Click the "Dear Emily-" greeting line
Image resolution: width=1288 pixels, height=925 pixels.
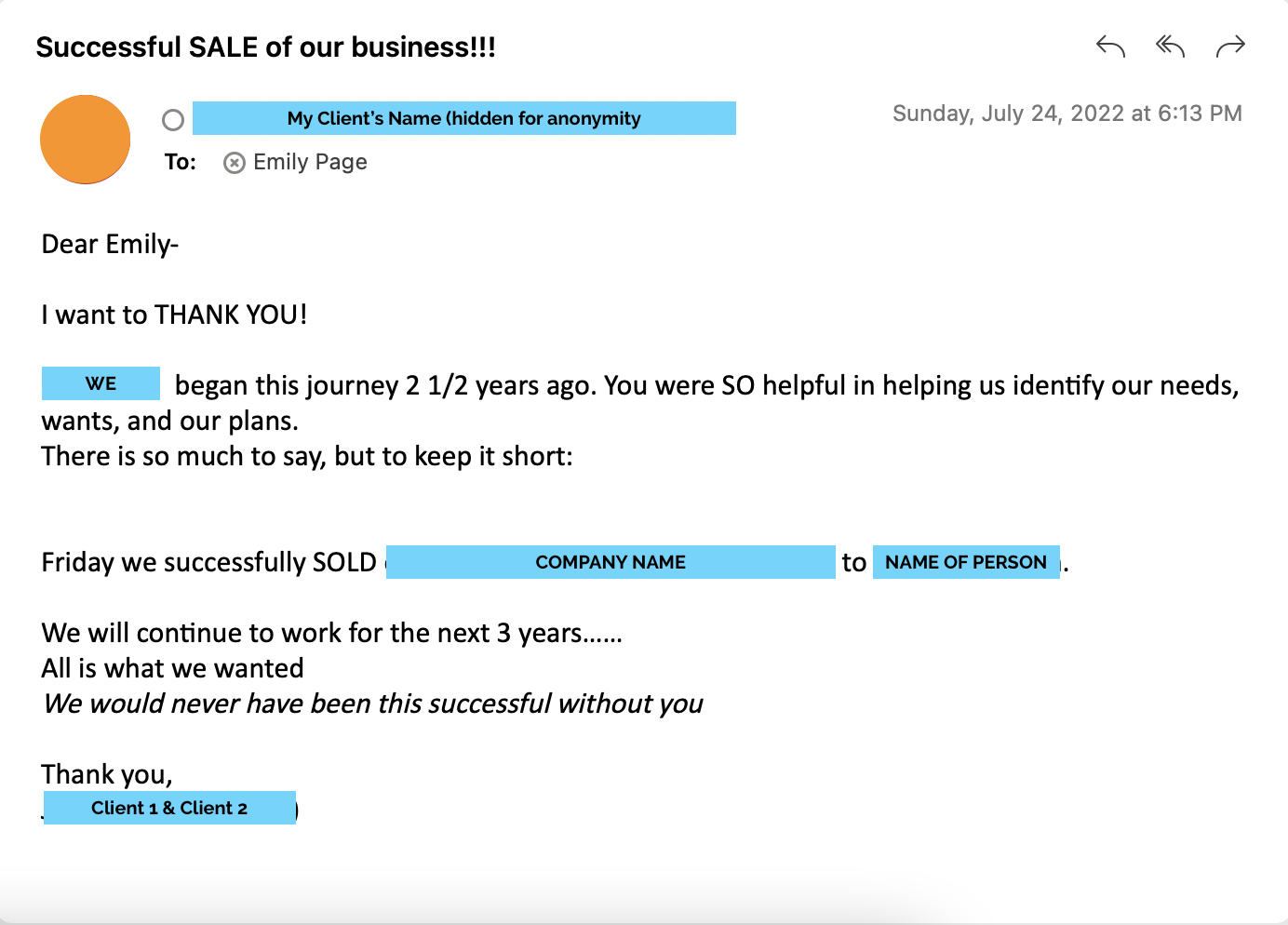110,244
